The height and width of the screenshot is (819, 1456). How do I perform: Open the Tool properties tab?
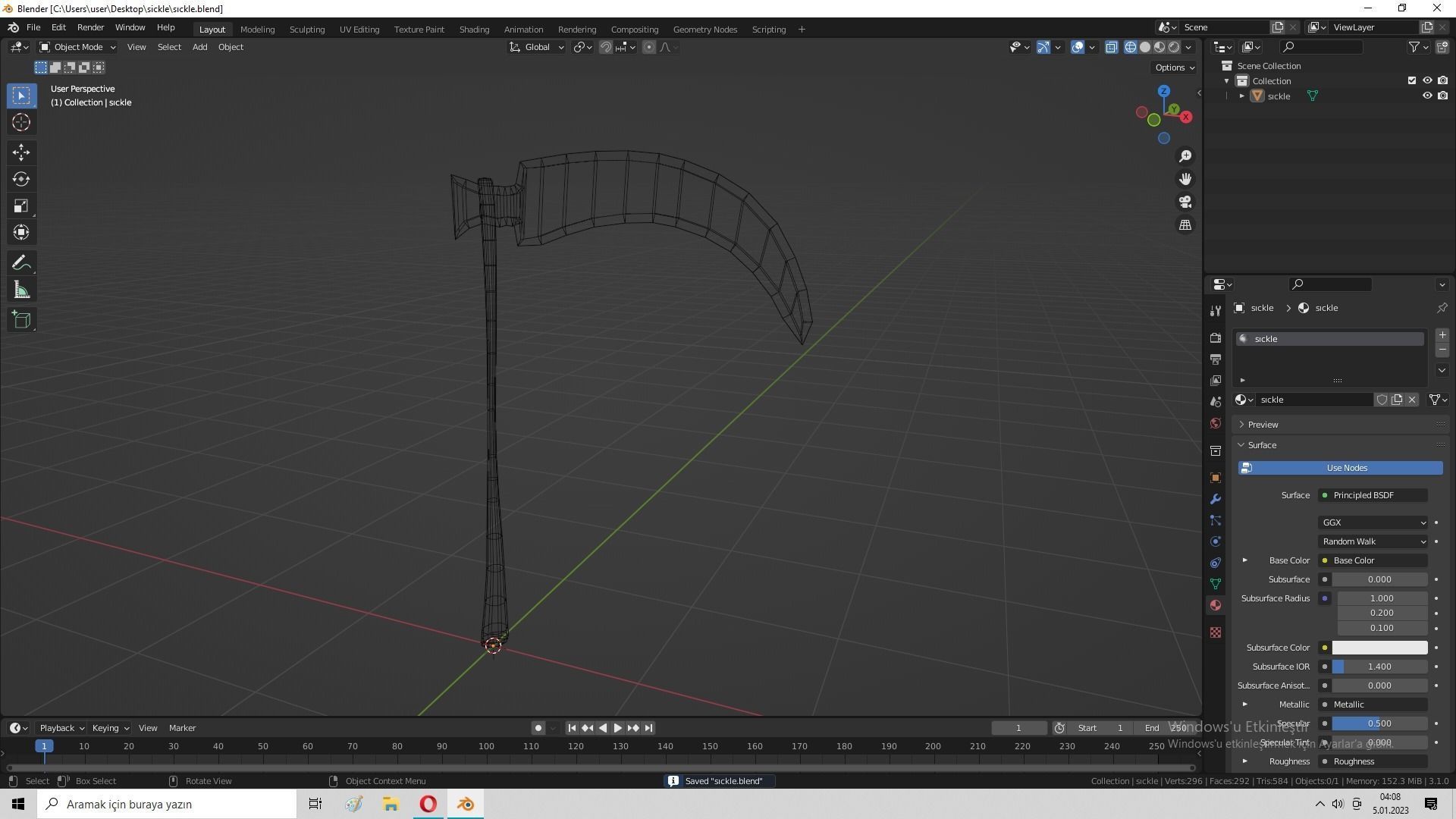pyautogui.click(x=1216, y=311)
